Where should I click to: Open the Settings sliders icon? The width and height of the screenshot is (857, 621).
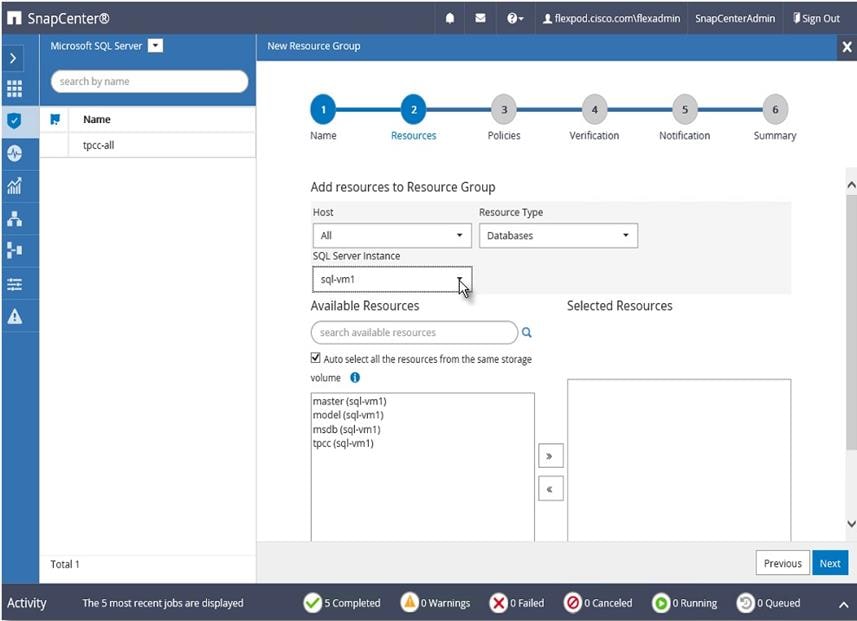[15, 284]
